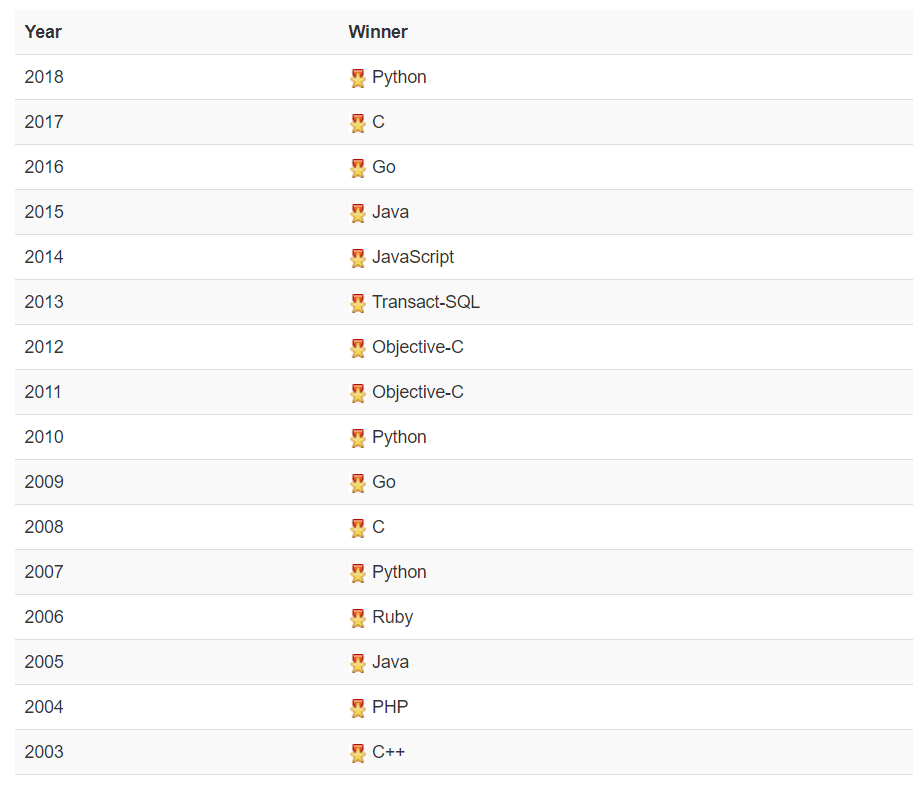Select the 2010 Python winner text
The height and width of the screenshot is (793, 913).
click(x=399, y=437)
